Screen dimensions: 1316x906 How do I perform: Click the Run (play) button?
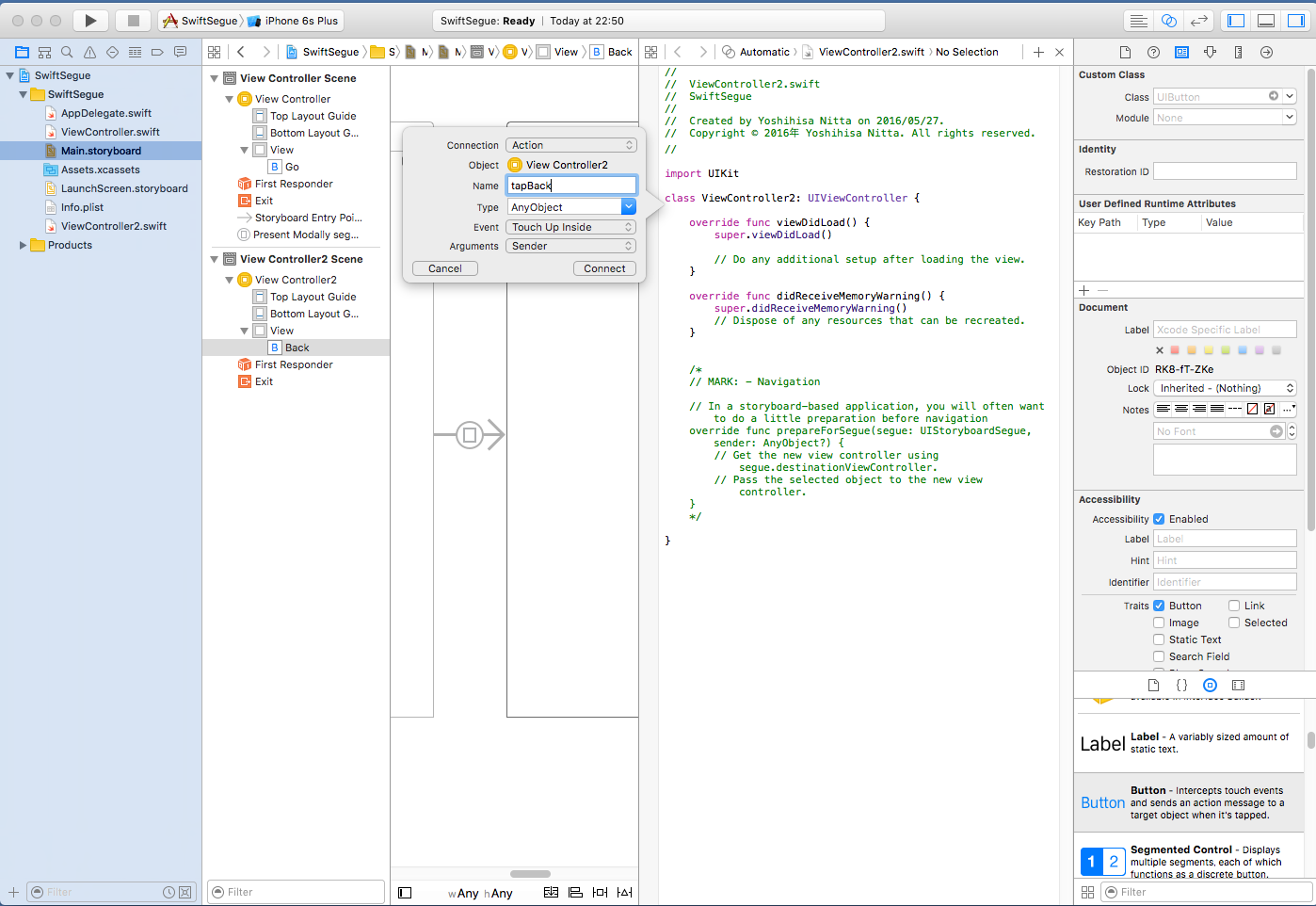click(x=90, y=21)
